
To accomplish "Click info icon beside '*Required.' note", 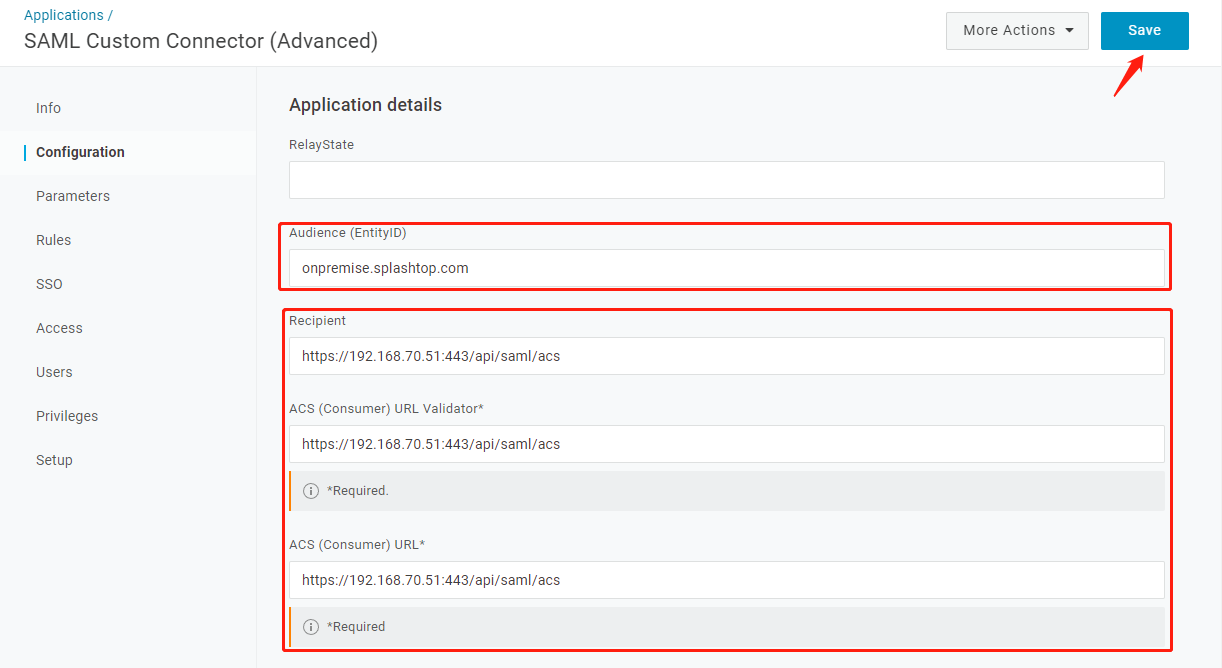I will pos(311,491).
